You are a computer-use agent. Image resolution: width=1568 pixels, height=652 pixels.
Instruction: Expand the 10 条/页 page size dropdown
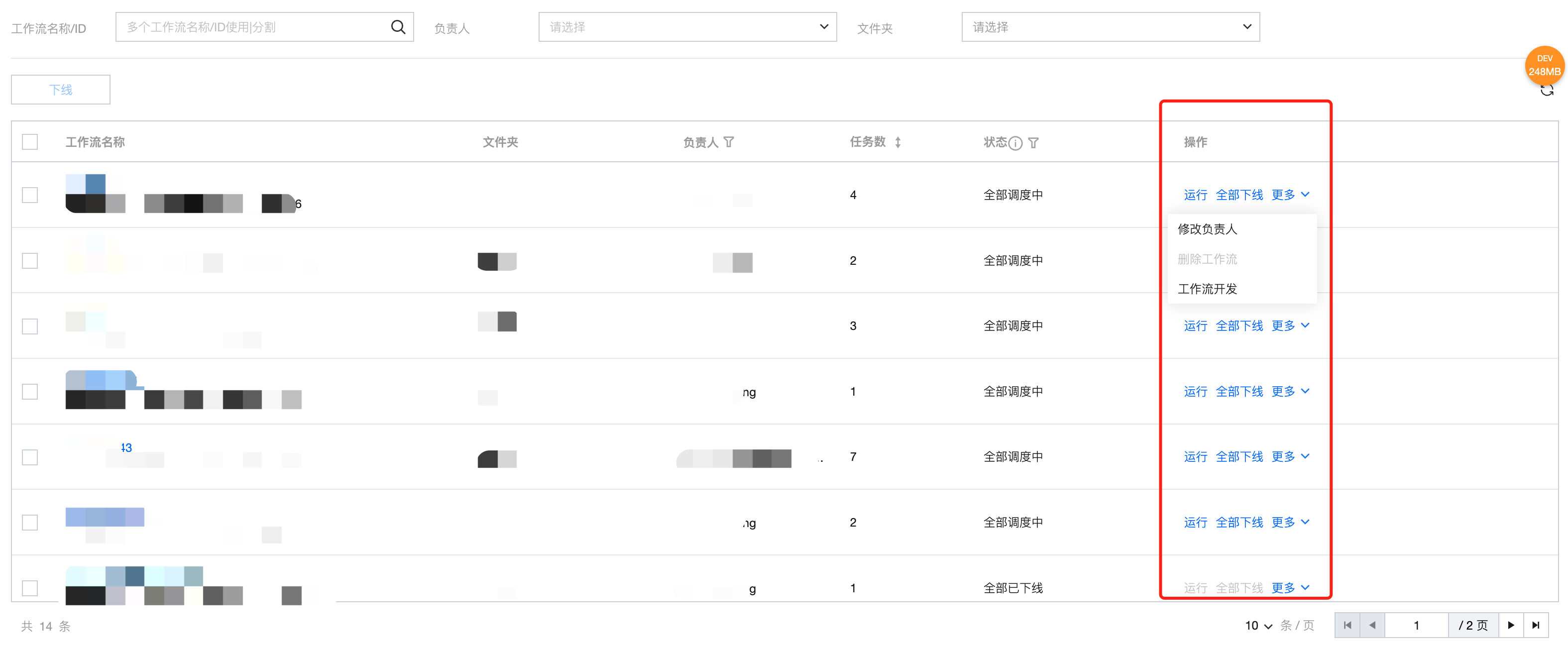pos(1258,626)
